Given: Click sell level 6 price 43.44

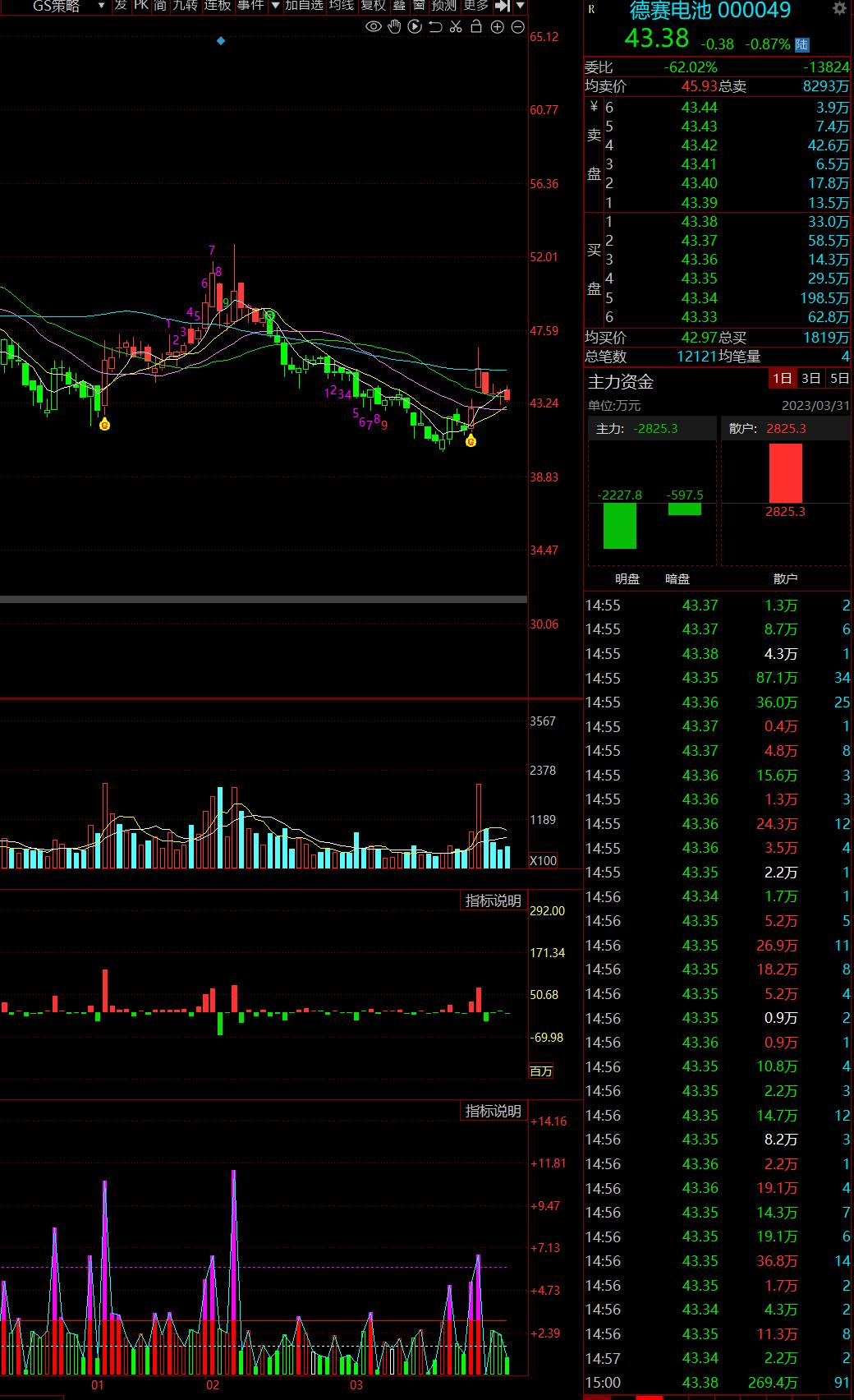Looking at the screenshot, I should [x=700, y=108].
